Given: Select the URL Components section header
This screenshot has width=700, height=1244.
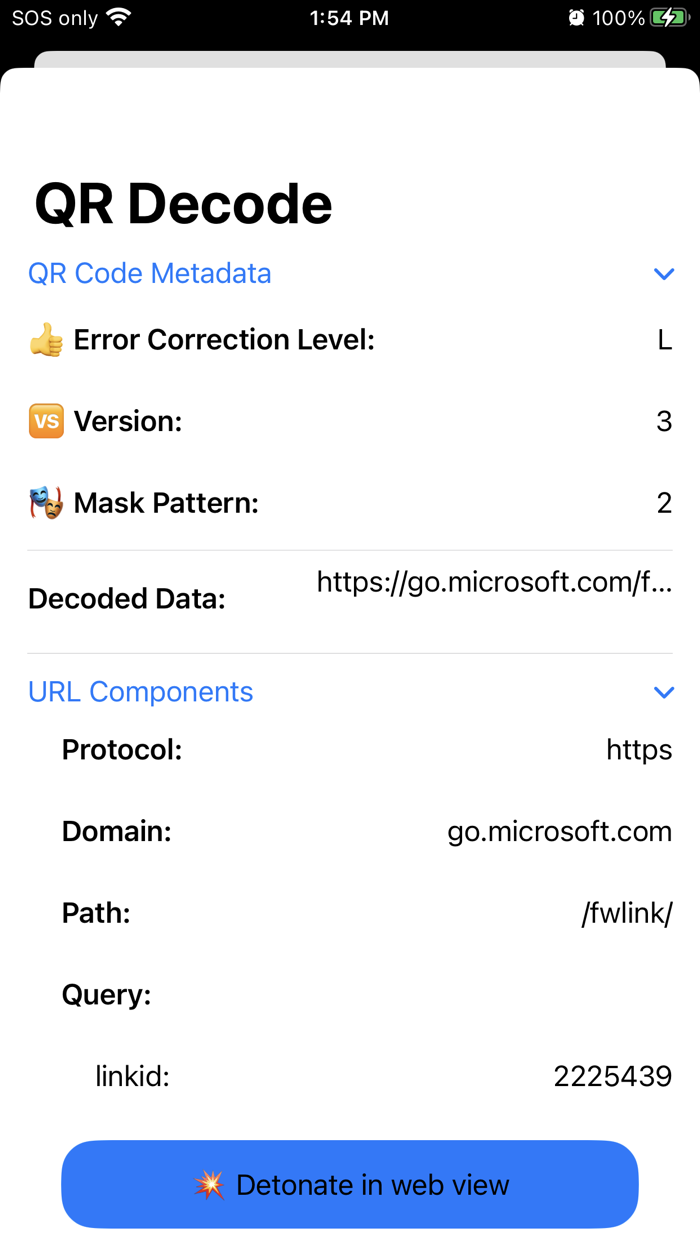Looking at the screenshot, I should tap(141, 691).
